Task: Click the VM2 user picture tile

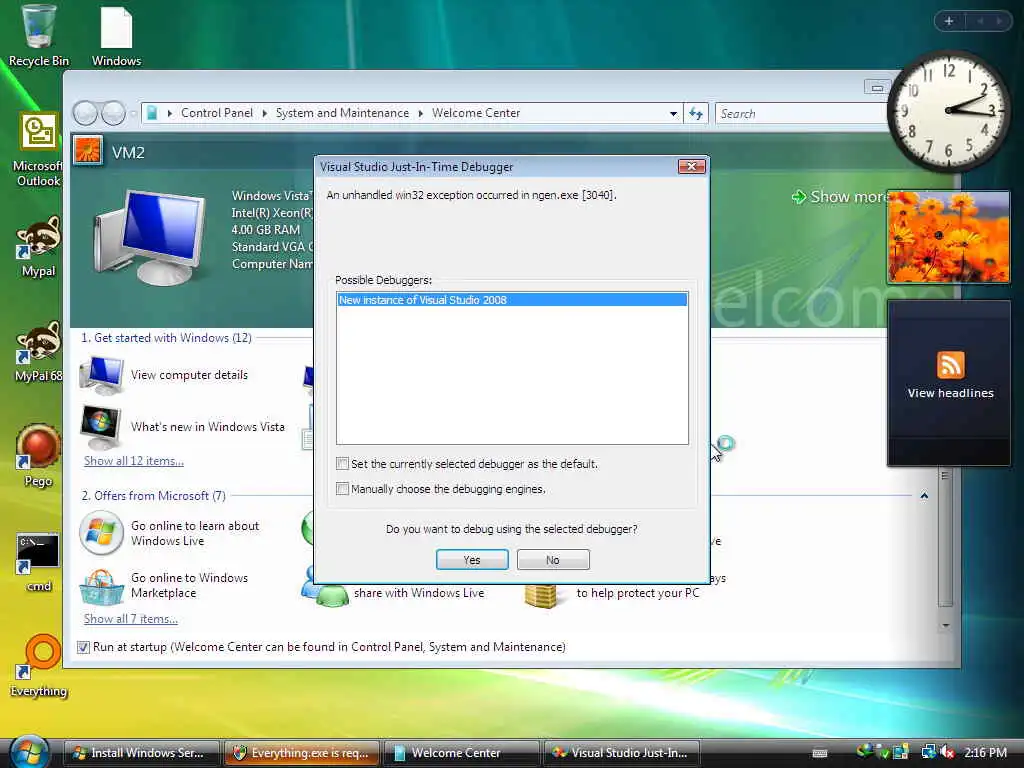Action: [x=88, y=152]
